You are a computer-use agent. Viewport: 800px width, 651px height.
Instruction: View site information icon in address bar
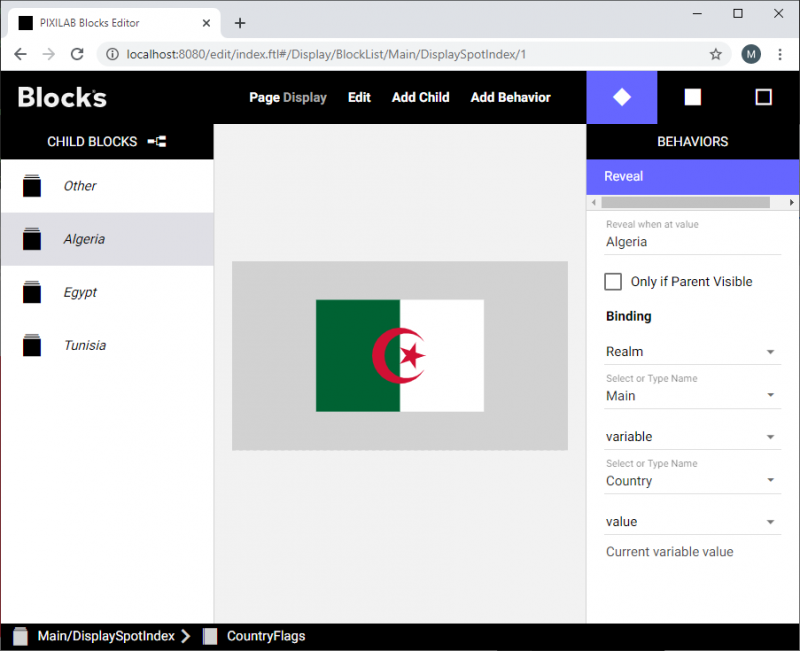pos(112,54)
